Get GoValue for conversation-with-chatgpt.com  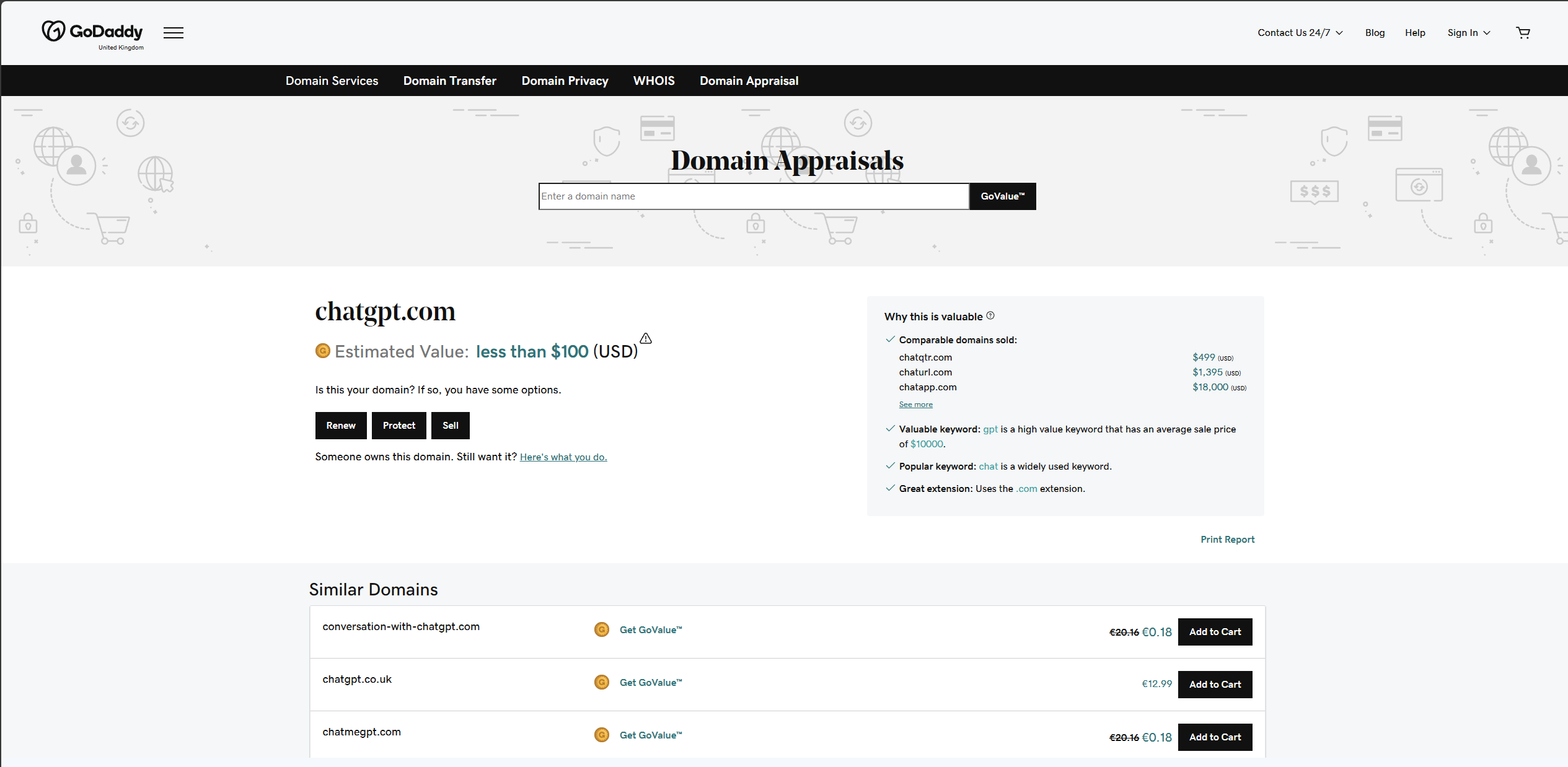(x=651, y=630)
